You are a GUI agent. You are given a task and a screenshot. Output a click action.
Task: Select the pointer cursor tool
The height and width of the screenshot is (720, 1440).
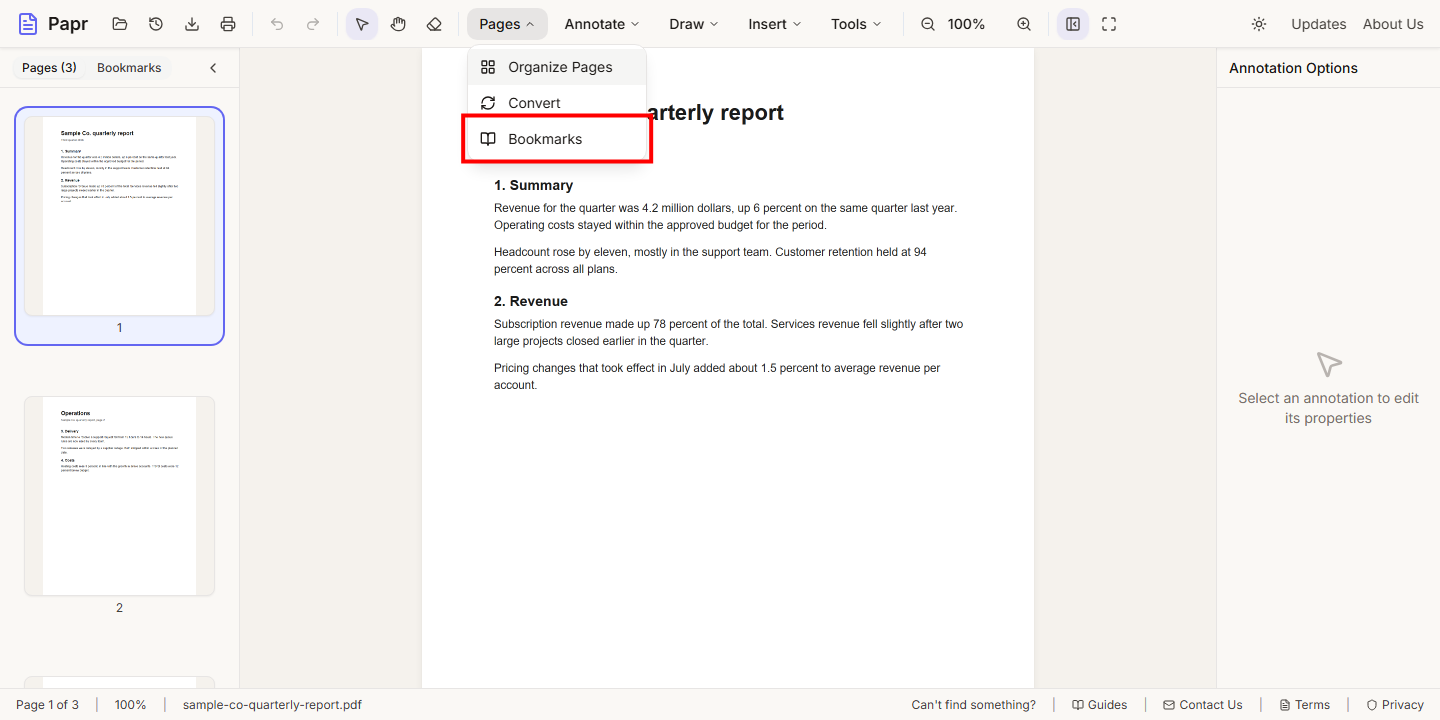coord(362,24)
